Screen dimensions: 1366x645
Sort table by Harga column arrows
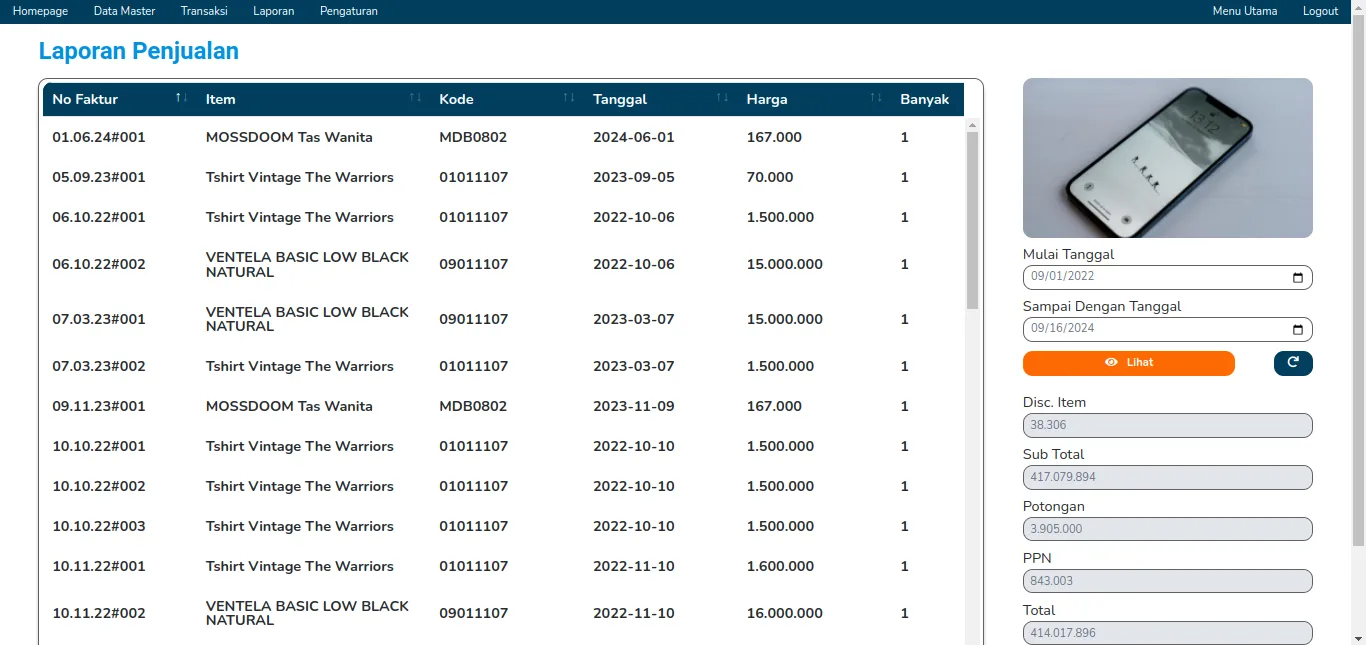(x=876, y=98)
